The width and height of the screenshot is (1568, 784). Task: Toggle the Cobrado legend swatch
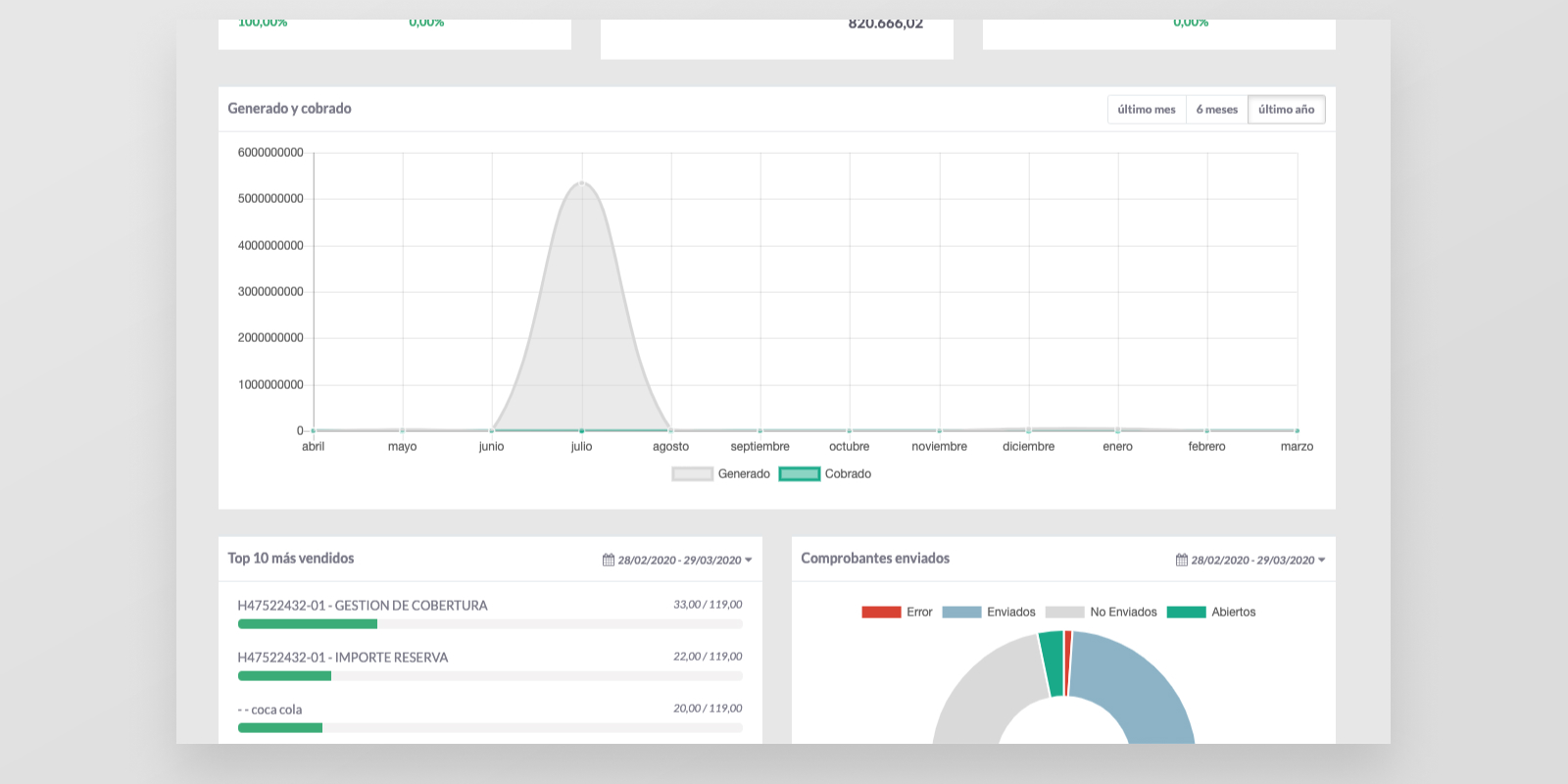(799, 474)
